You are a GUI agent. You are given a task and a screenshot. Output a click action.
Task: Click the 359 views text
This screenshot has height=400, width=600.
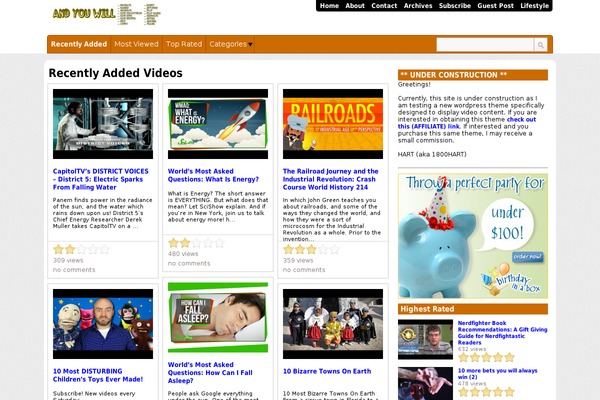[298, 260]
